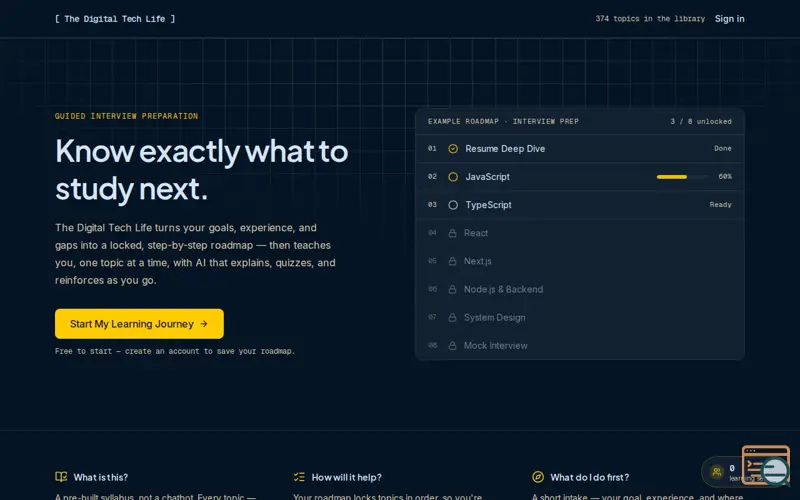Open the learners count people icon
Screen dimensions: 800x500
717,471
